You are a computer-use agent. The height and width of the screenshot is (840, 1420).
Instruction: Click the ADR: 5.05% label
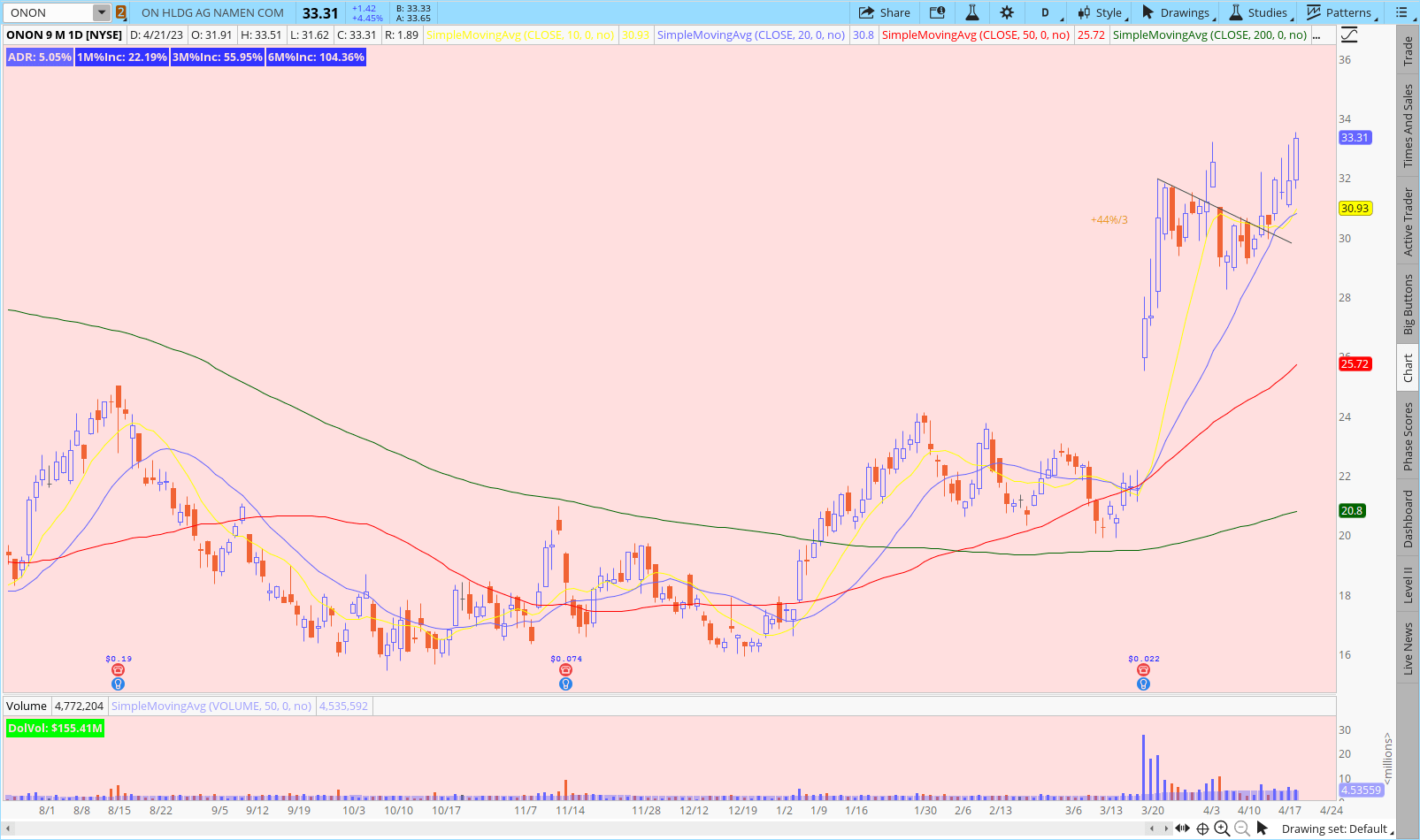pos(39,57)
